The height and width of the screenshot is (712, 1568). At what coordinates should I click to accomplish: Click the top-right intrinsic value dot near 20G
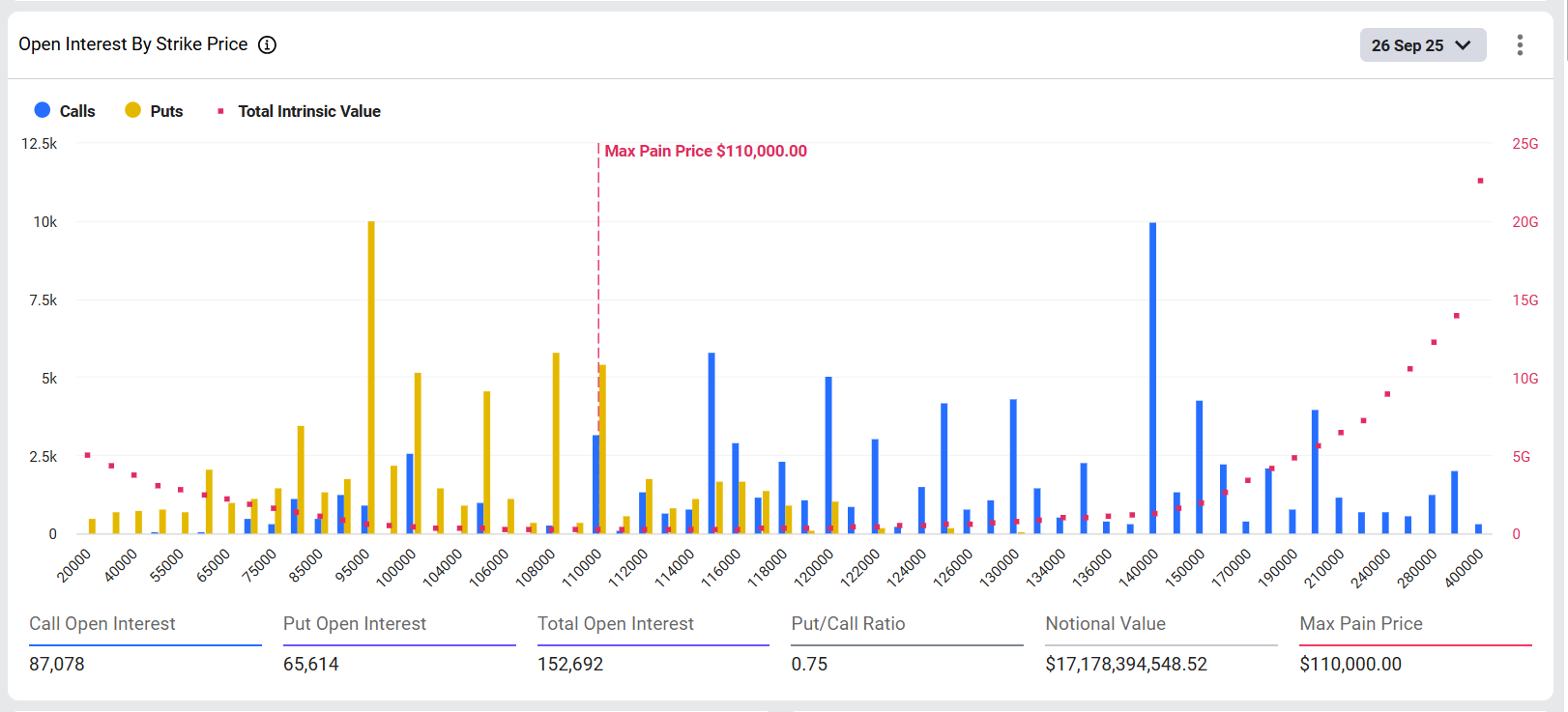1480,181
